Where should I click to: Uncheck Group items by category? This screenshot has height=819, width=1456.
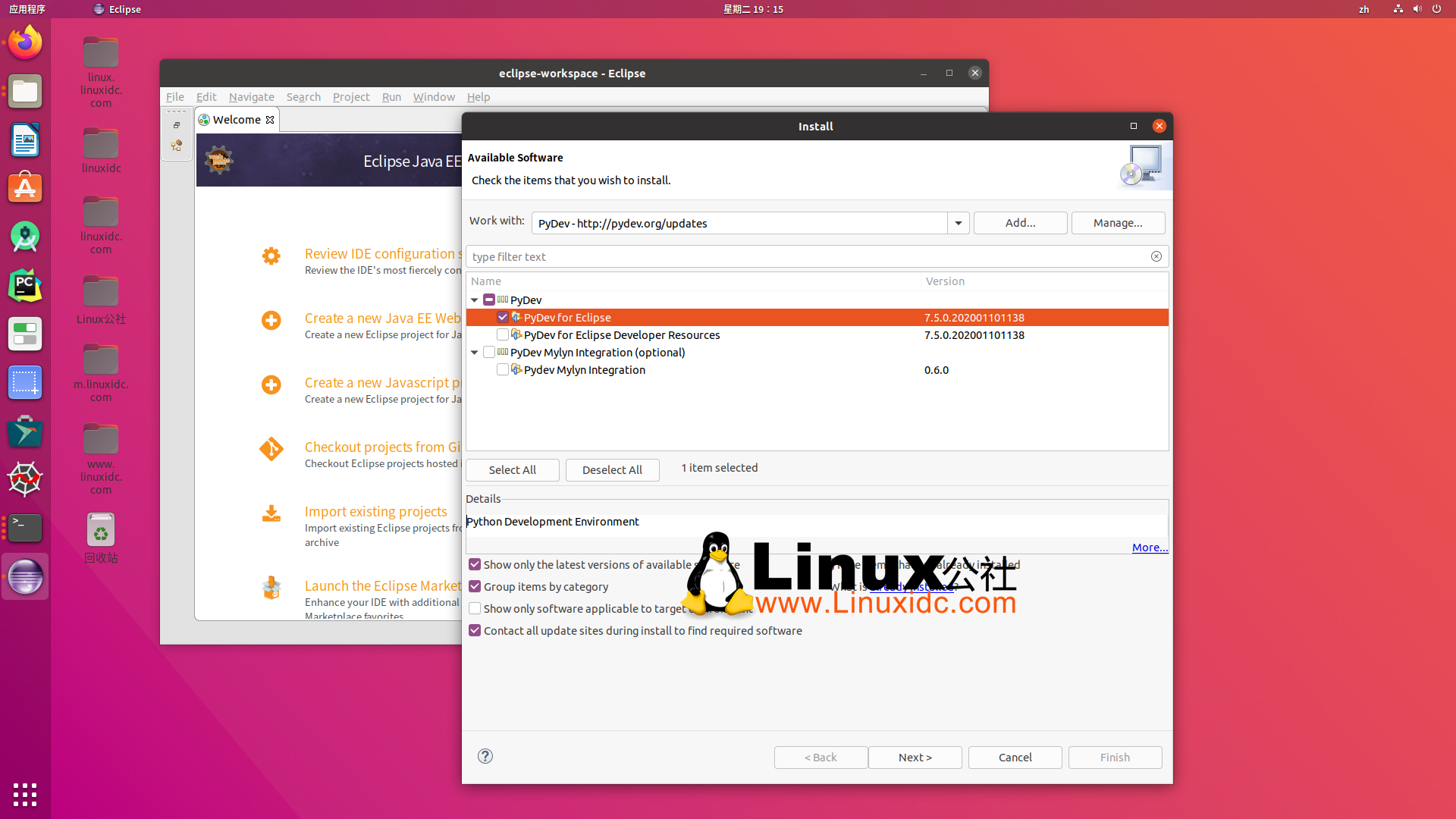(475, 586)
